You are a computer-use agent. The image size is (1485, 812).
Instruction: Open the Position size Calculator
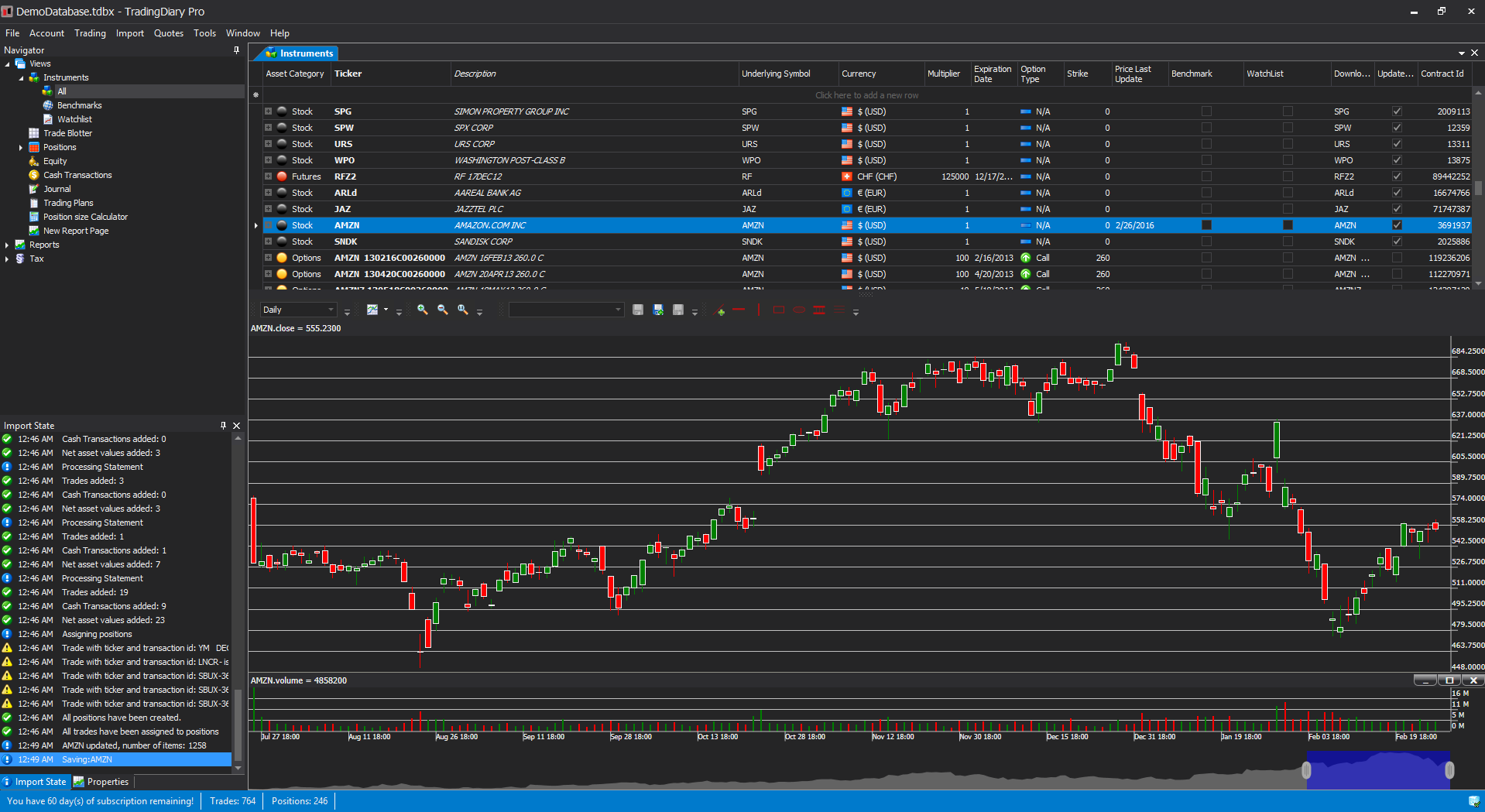85,217
